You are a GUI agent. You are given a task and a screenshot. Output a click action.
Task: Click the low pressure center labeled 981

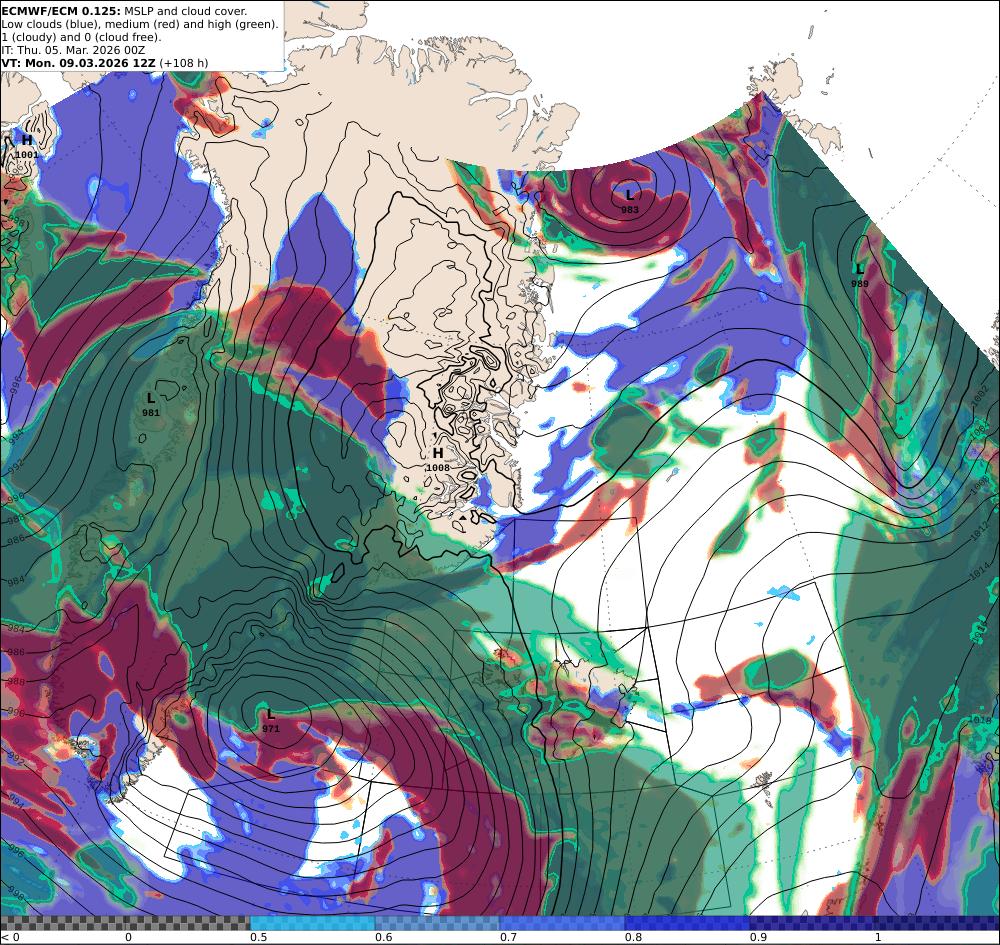tap(151, 404)
